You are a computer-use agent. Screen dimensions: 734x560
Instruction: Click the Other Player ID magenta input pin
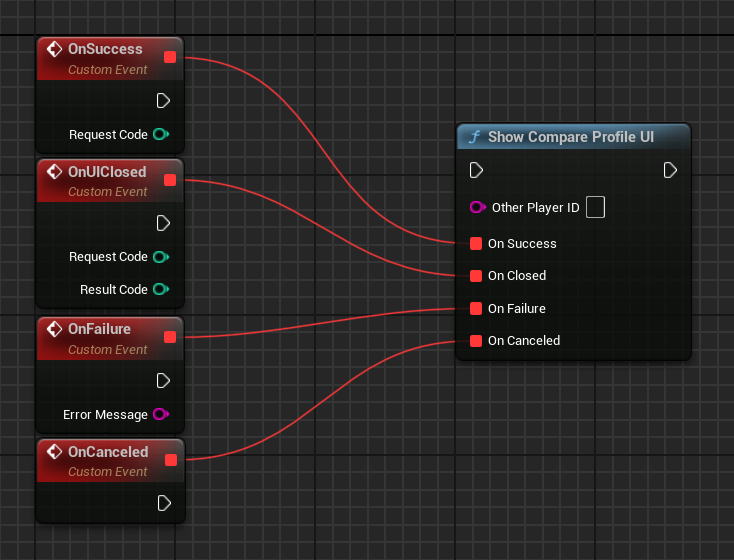point(477,207)
